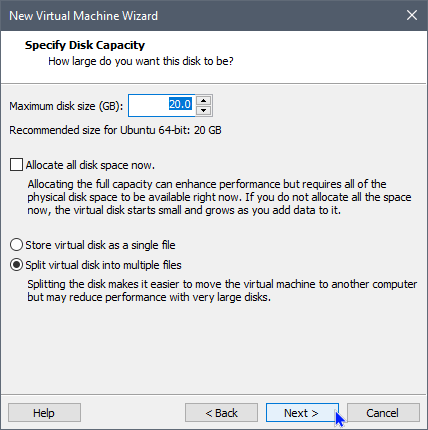
Task: Click the Splitting the disk description paragraph
Action: pos(222,290)
